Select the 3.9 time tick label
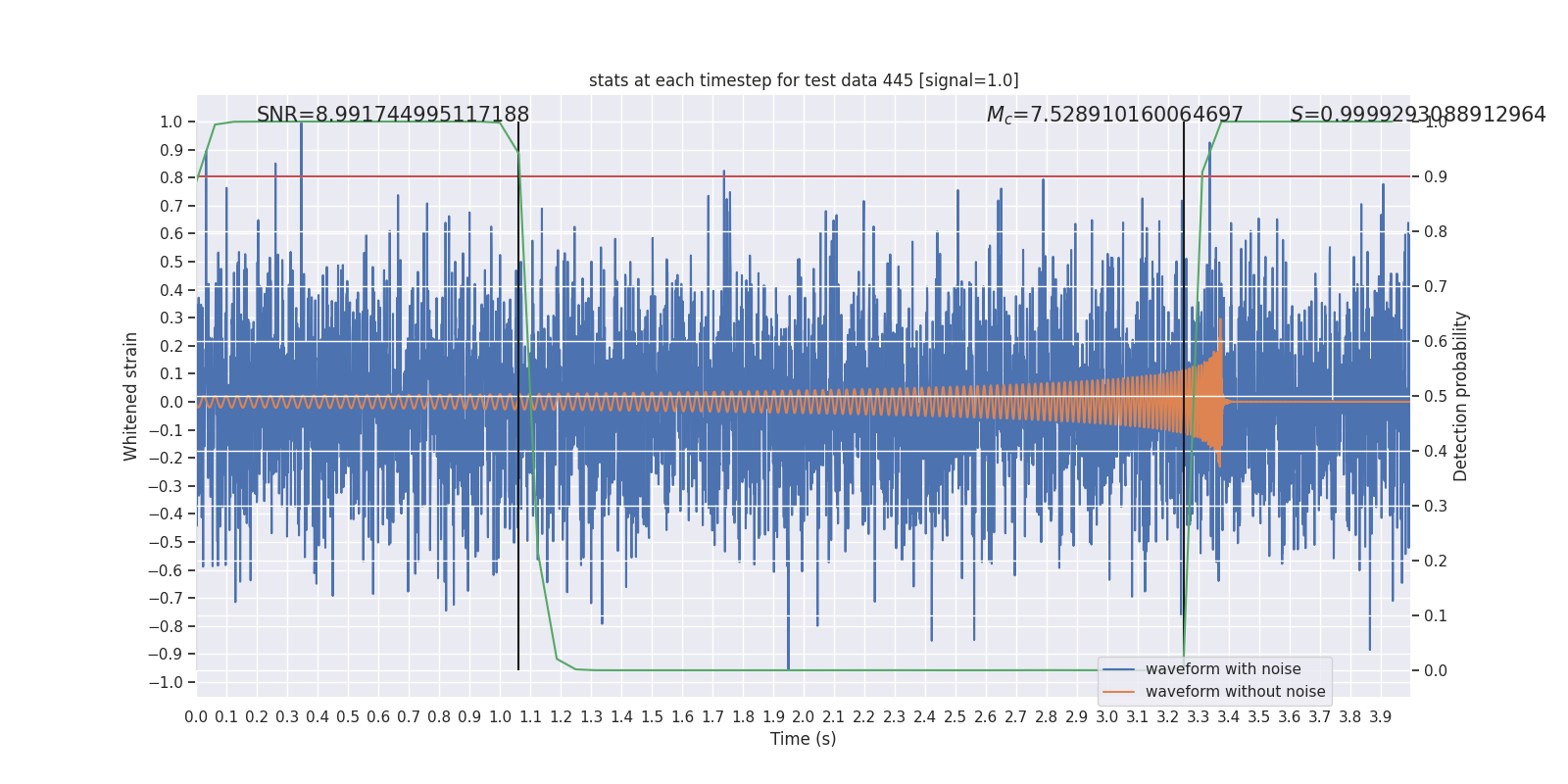The height and width of the screenshot is (784, 1568). tap(1381, 716)
